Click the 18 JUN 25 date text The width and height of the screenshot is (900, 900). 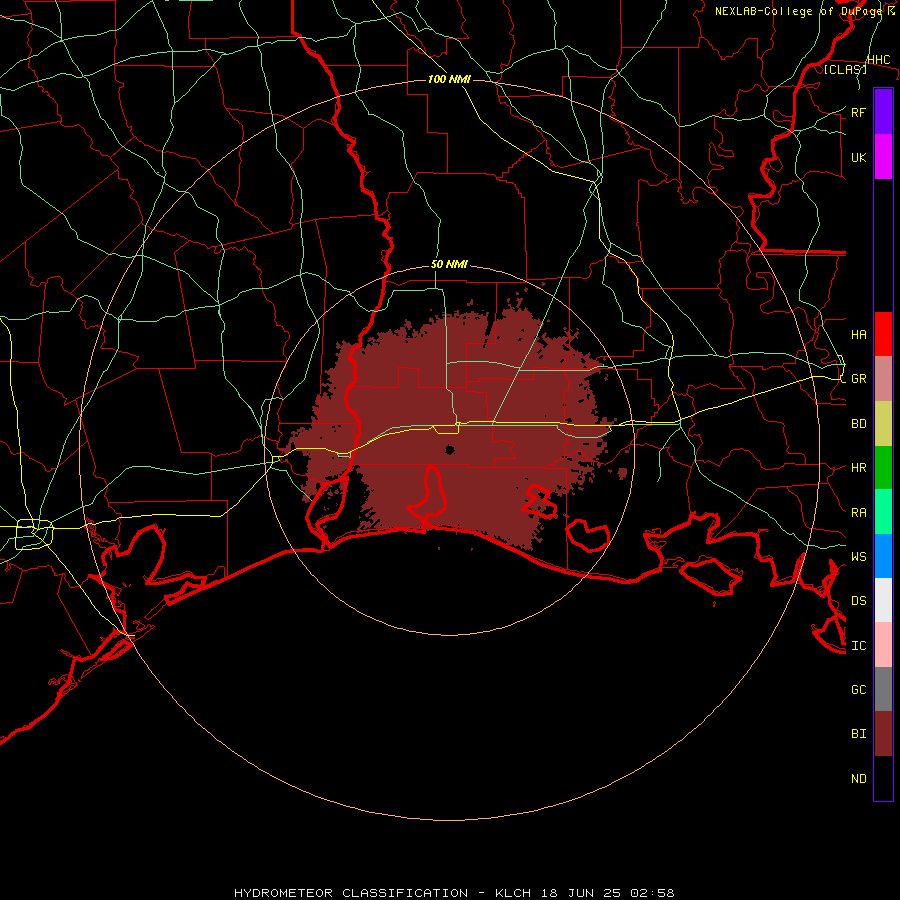[581, 893]
